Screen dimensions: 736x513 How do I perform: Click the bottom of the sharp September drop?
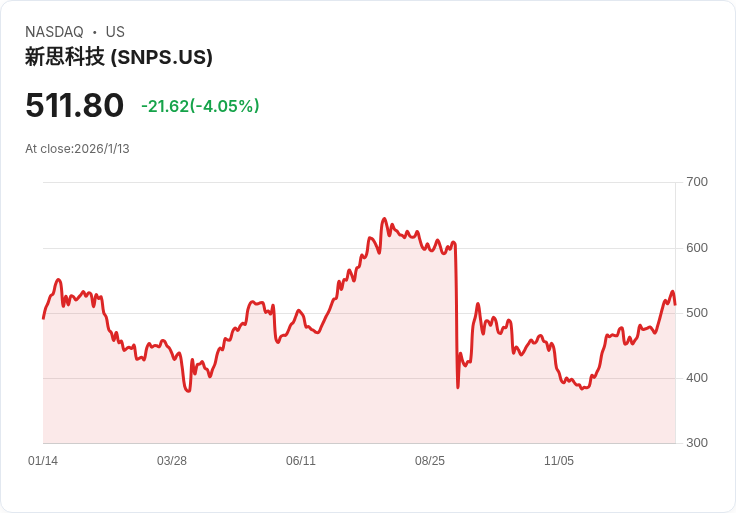[458, 387]
